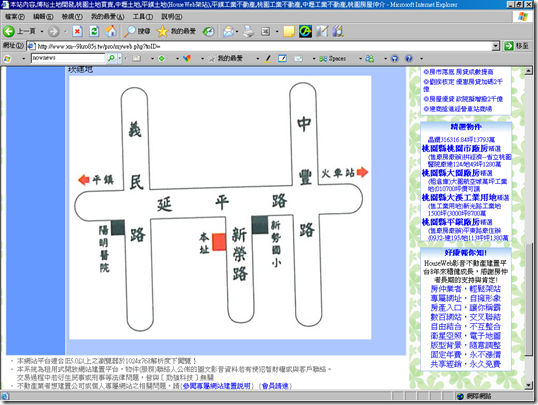Click the green search magnifier beside nownews
The image size is (538, 405).
click(111, 58)
